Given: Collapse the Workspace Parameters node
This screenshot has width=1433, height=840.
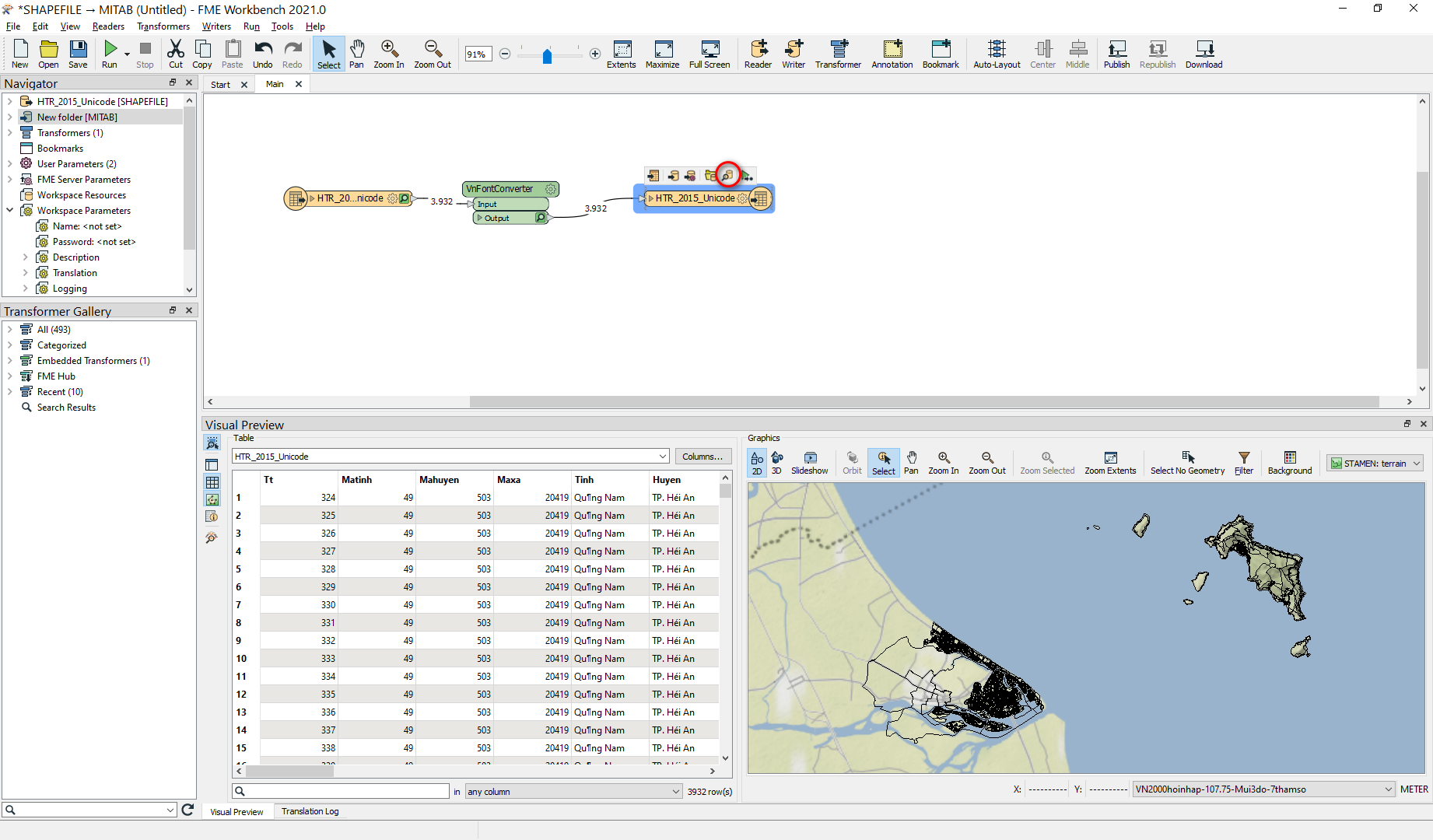Looking at the screenshot, I should tap(9, 210).
